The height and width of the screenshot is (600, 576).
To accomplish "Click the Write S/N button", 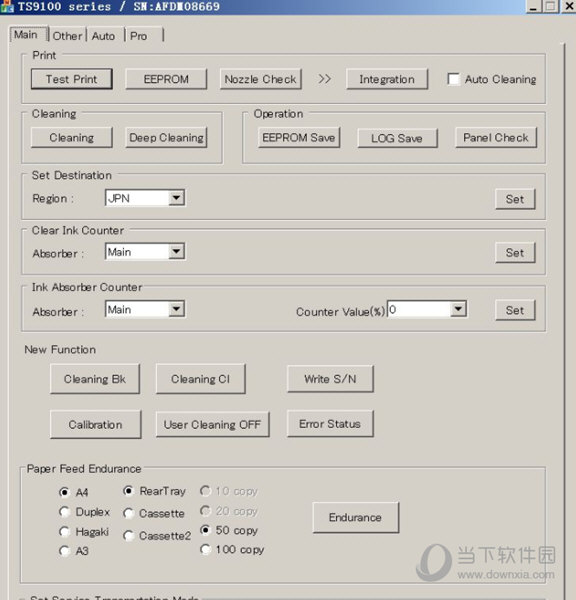I will [x=330, y=379].
